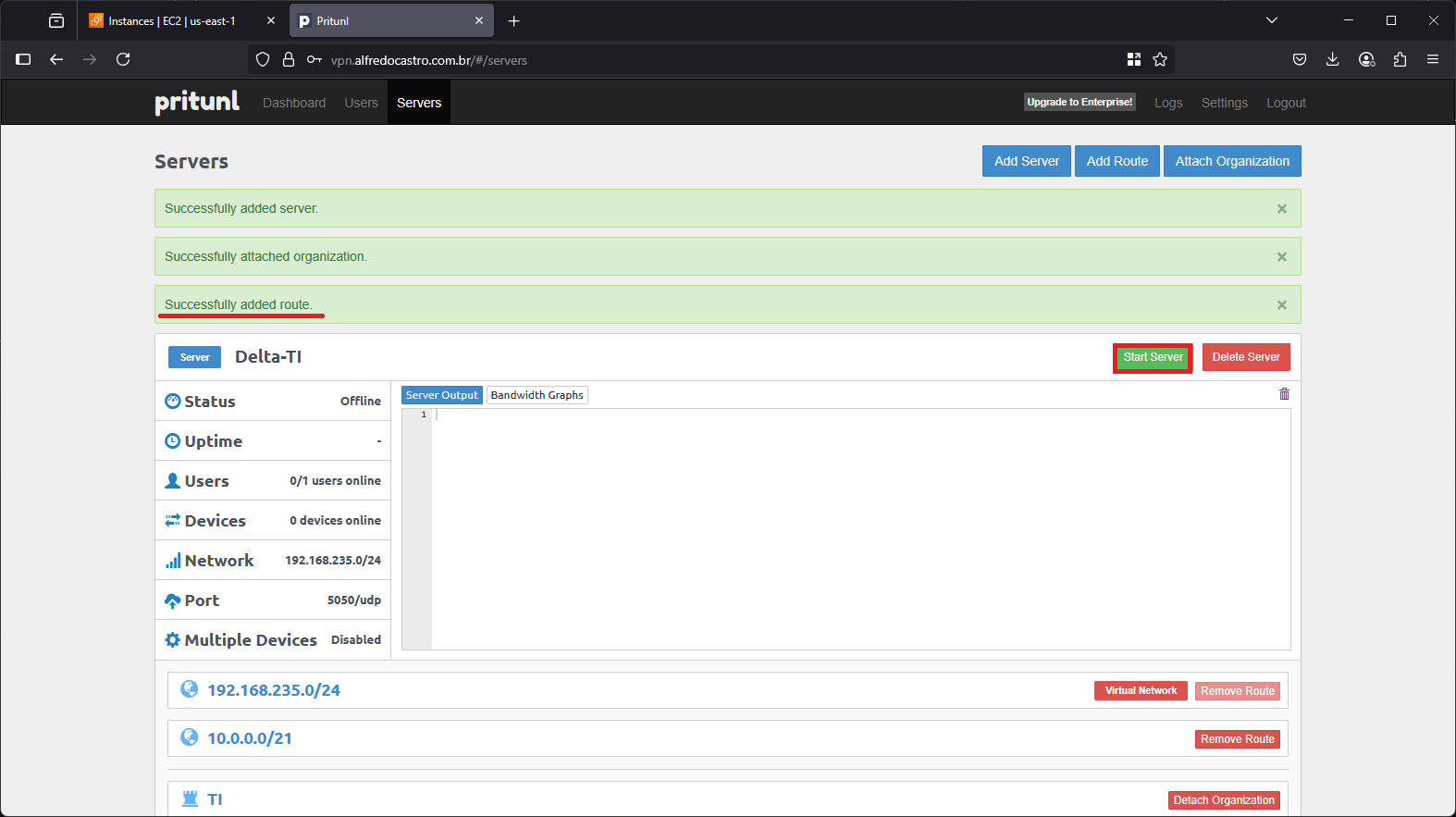Click the Devices arrows icon

coord(173,521)
